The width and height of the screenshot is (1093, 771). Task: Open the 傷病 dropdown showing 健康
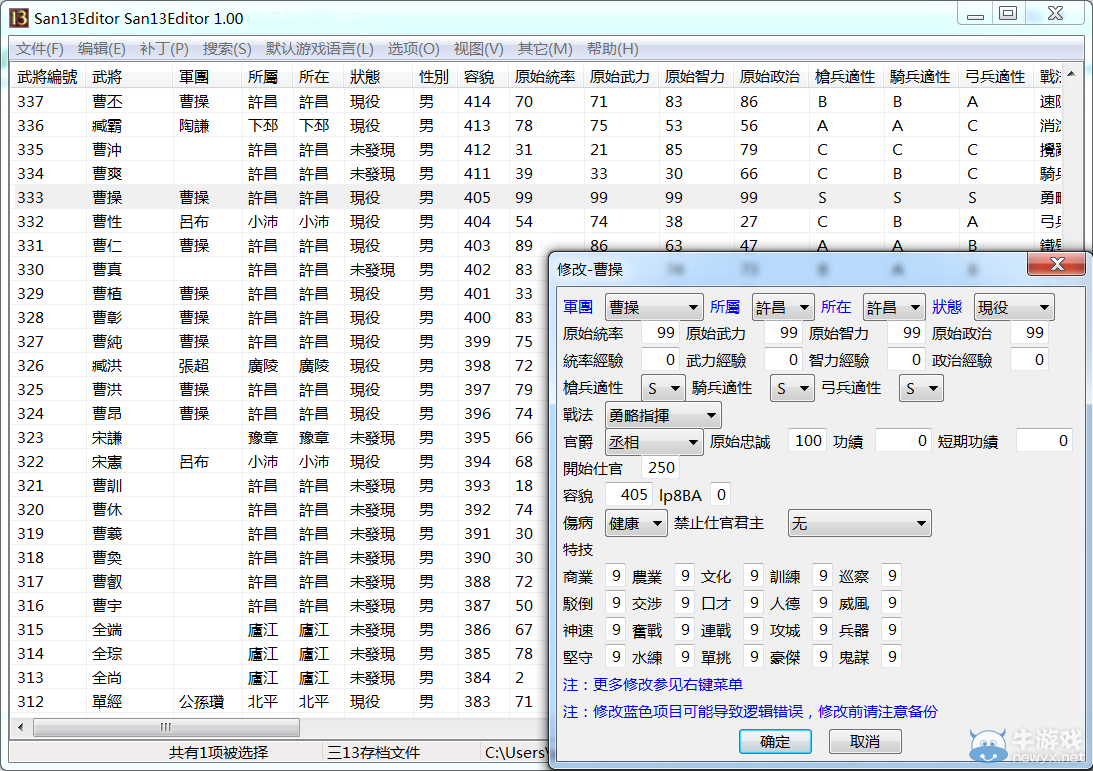[x=636, y=523]
